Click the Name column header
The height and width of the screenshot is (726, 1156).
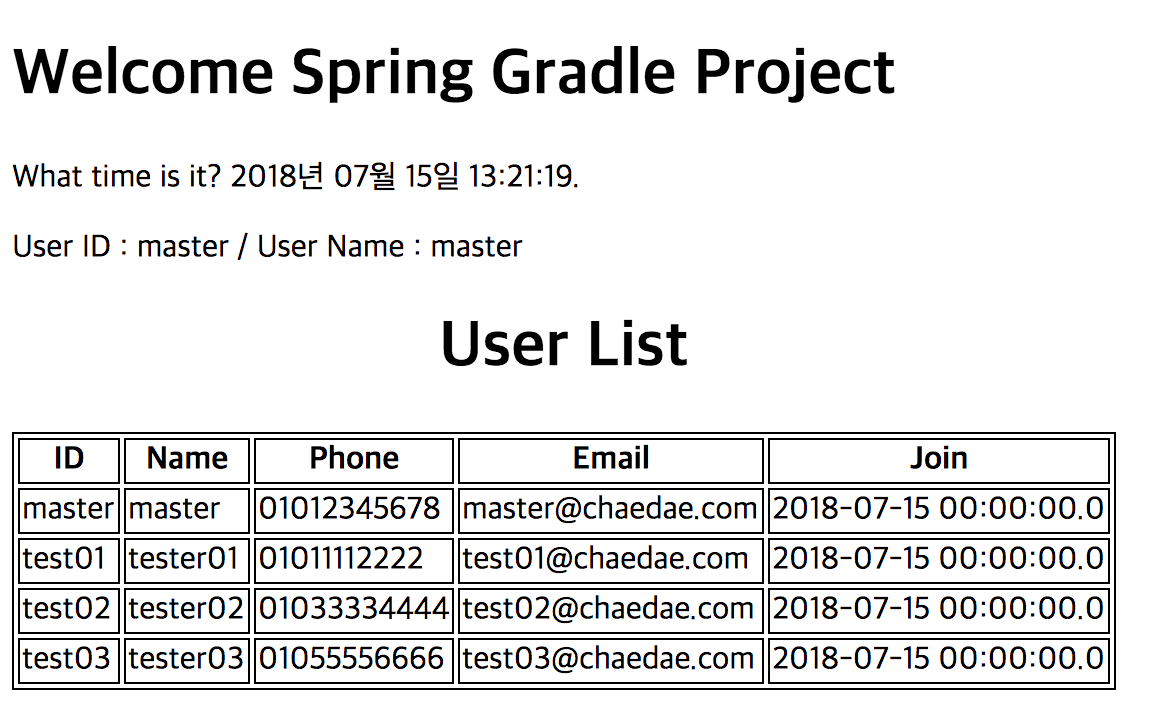tap(187, 459)
